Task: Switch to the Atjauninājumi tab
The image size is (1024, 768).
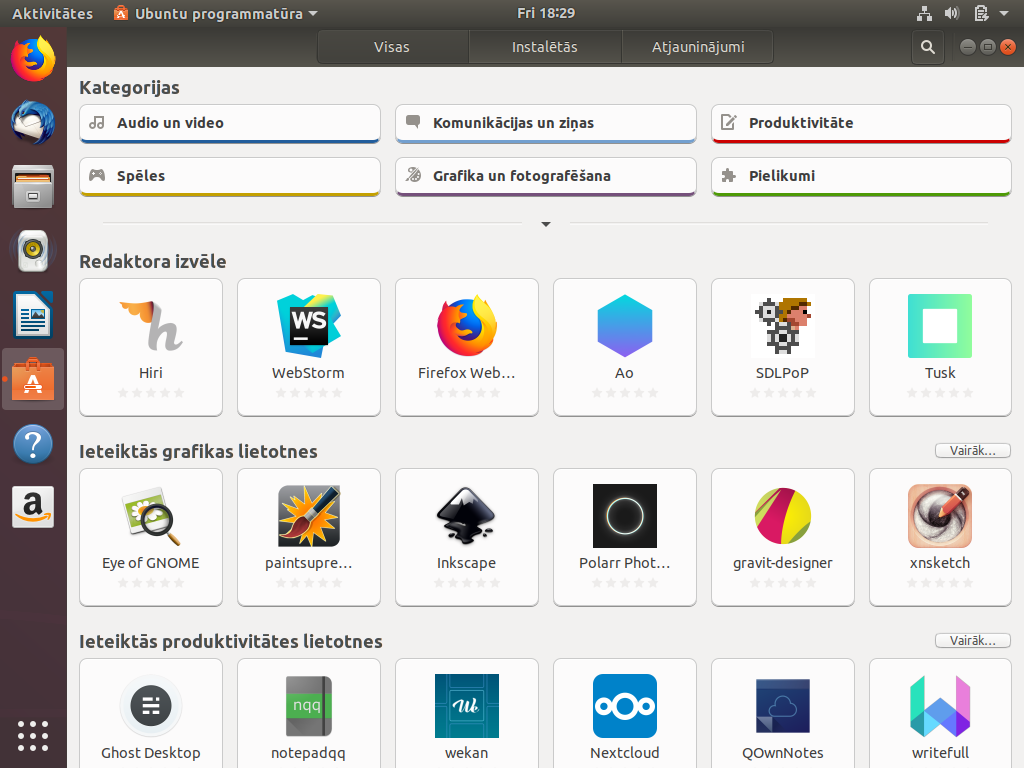Action: [697, 47]
